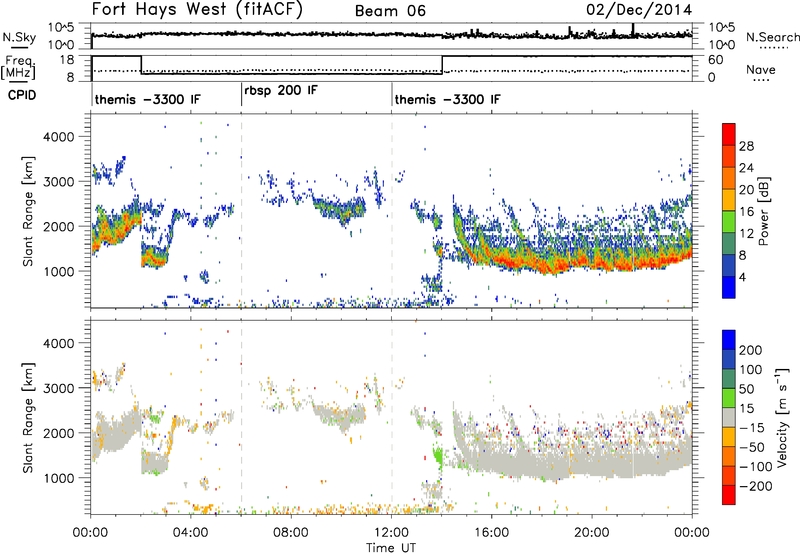Click the '200' tick on Velocity scale
The image size is (800, 554).
click(750, 350)
